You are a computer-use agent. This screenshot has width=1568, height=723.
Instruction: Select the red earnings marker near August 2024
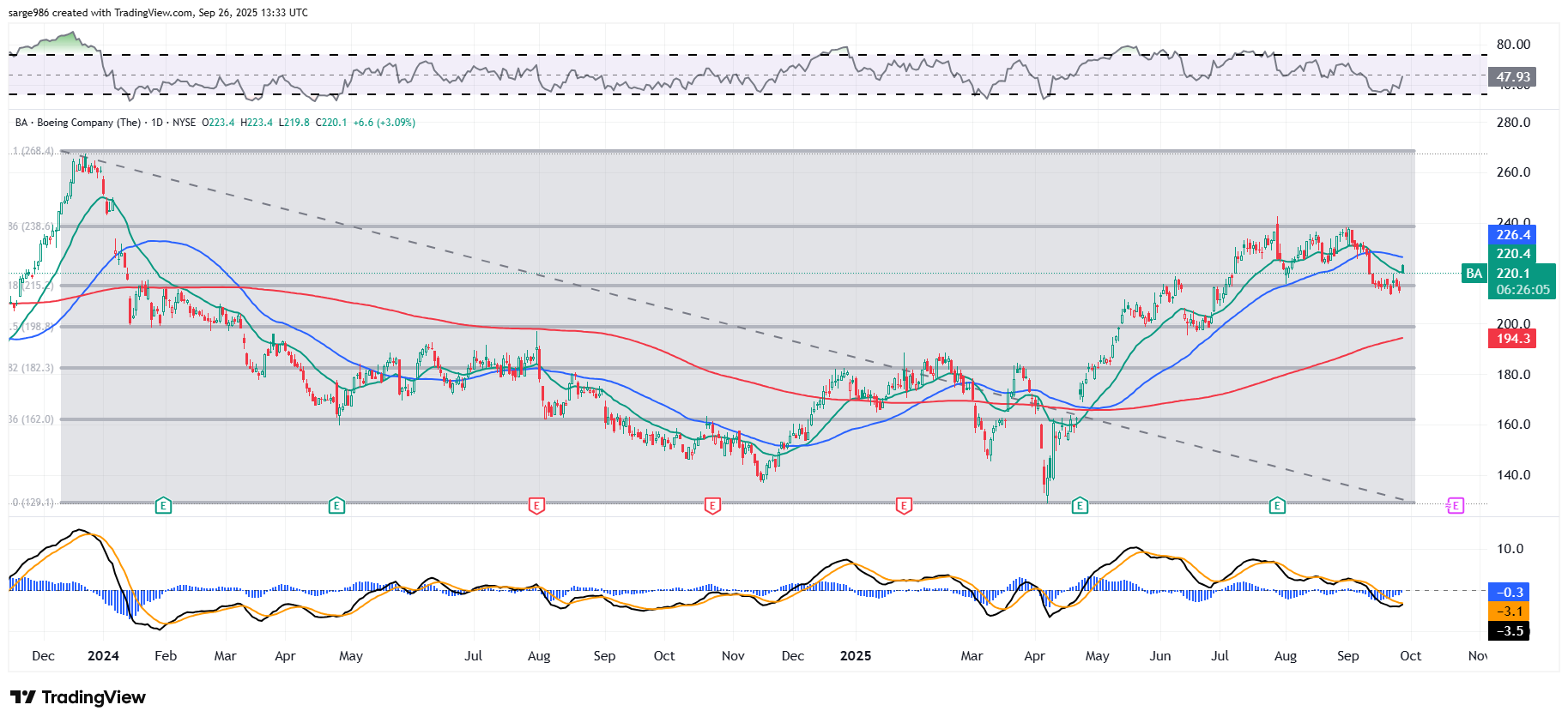[536, 506]
